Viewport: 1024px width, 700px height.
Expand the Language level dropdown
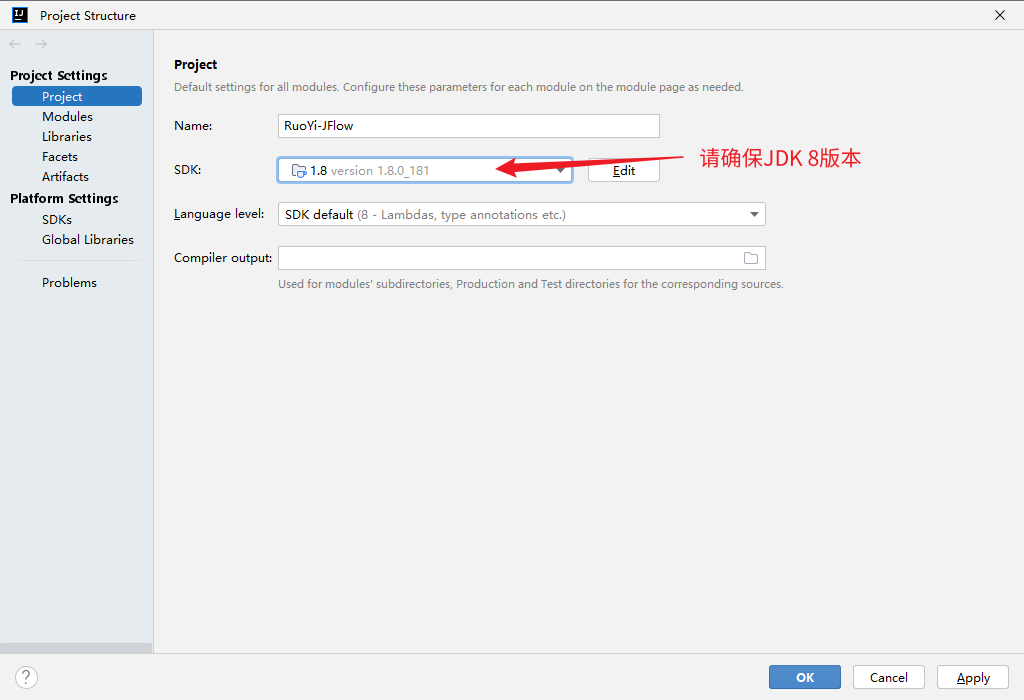(x=754, y=215)
